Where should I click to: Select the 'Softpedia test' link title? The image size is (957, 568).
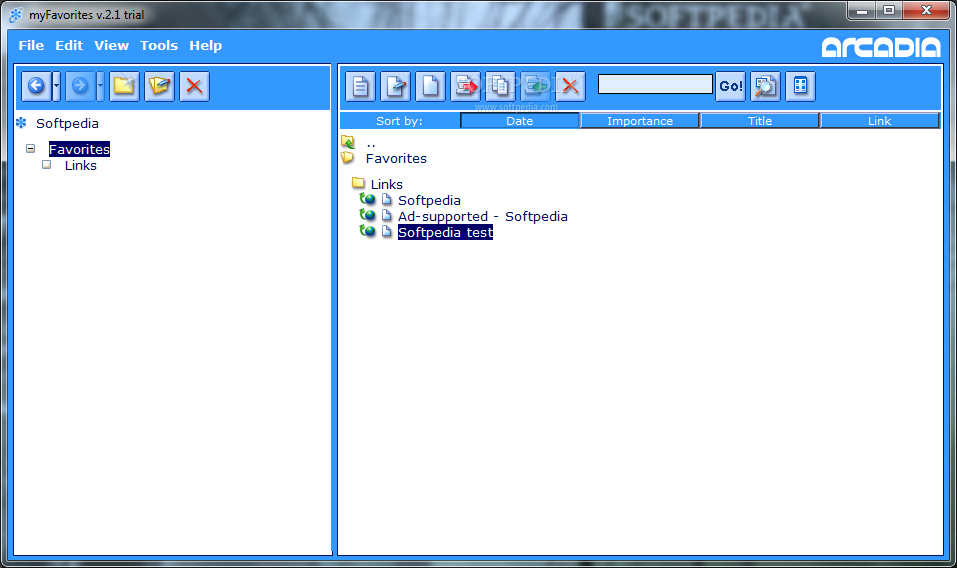click(x=445, y=232)
